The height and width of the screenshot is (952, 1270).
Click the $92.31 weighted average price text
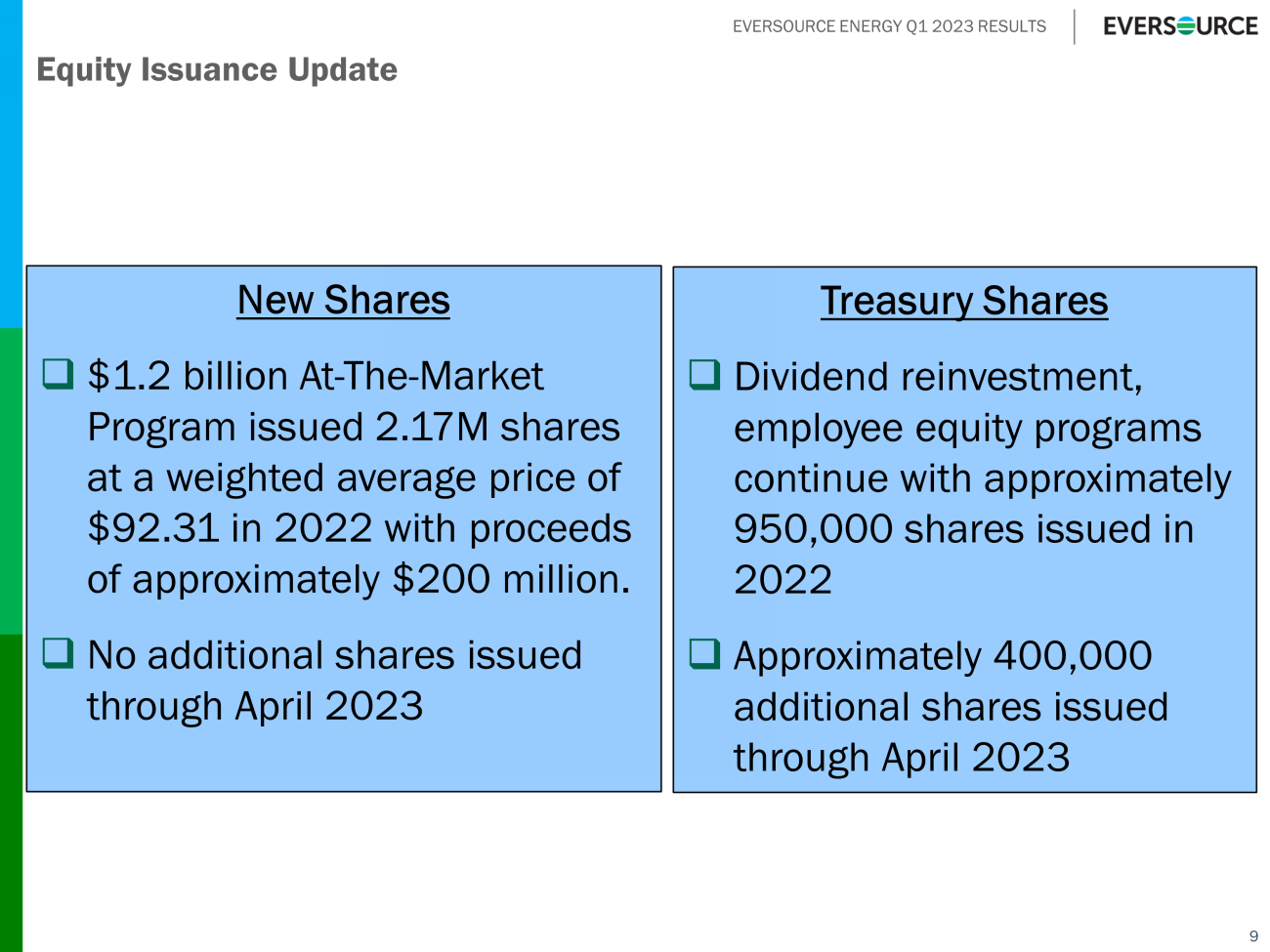pos(153,529)
